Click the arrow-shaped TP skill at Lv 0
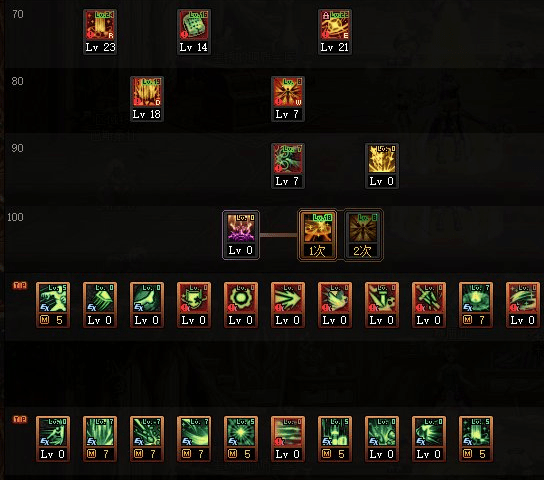Image resolution: width=544 pixels, height=480 pixels. pos(288,305)
